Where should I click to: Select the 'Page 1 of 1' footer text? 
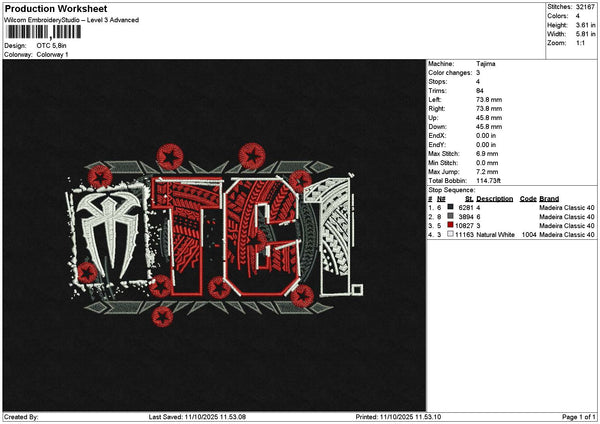(579, 417)
